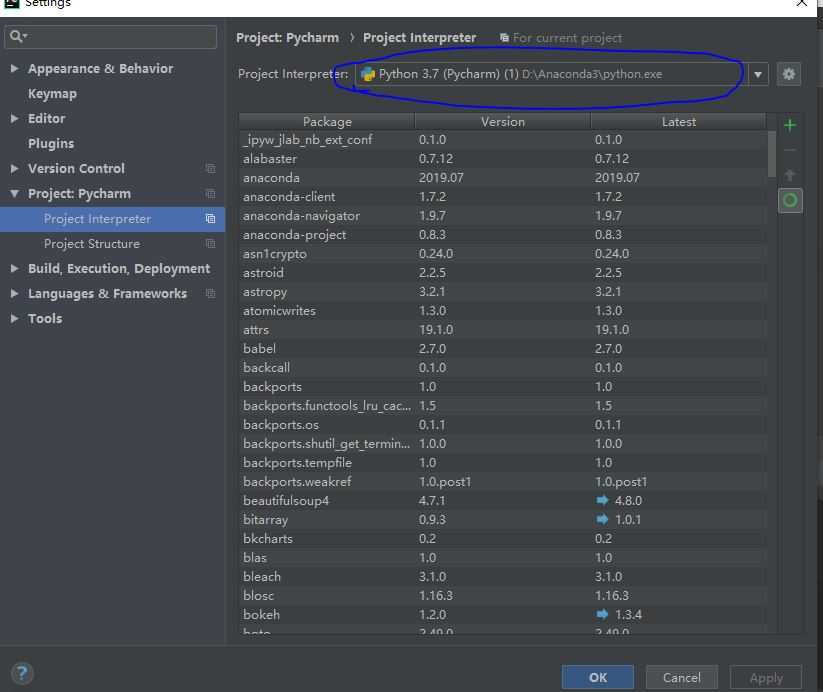Image resolution: width=823 pixels, height=692 pixels.
Task: Select the _ipyw_jlab_nb_ext_conf package row
Action: (503, 140)
